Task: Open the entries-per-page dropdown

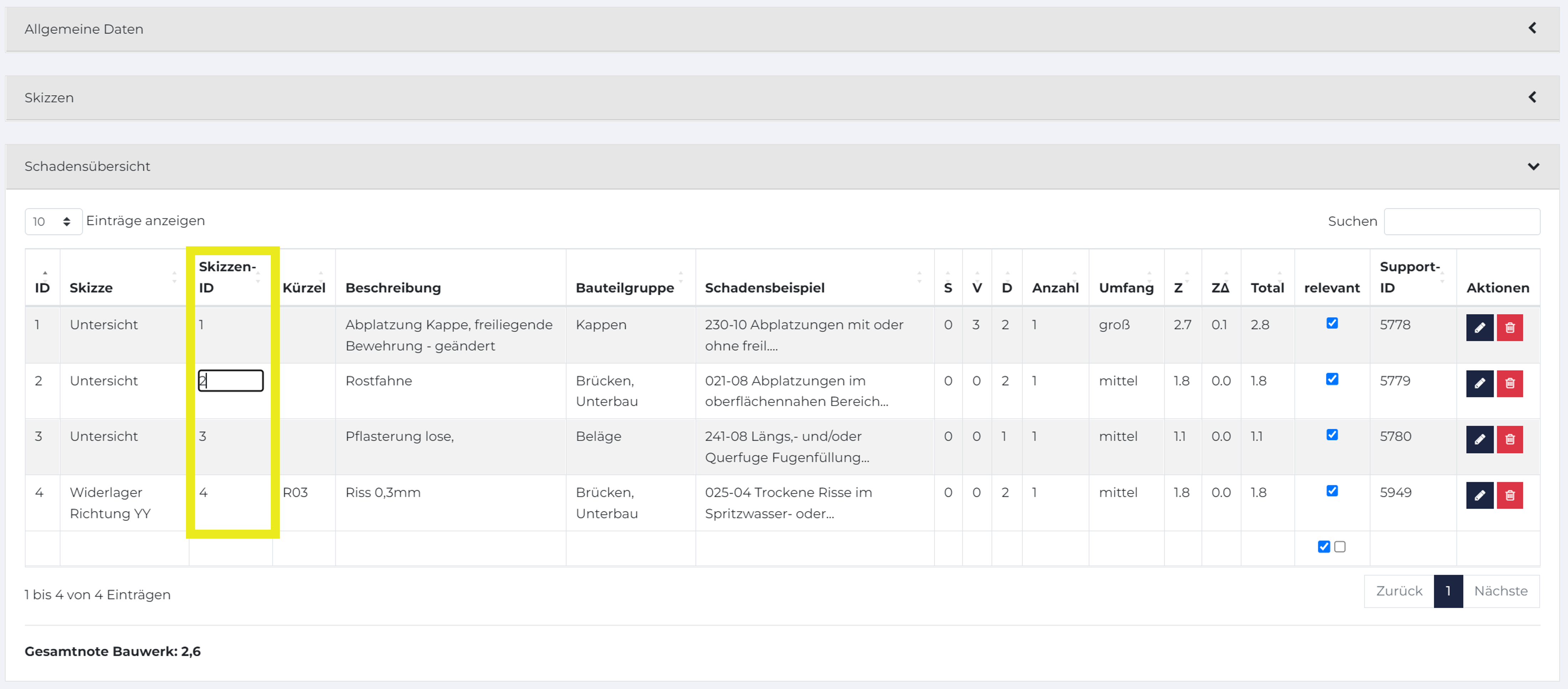Action: (53, 222)
